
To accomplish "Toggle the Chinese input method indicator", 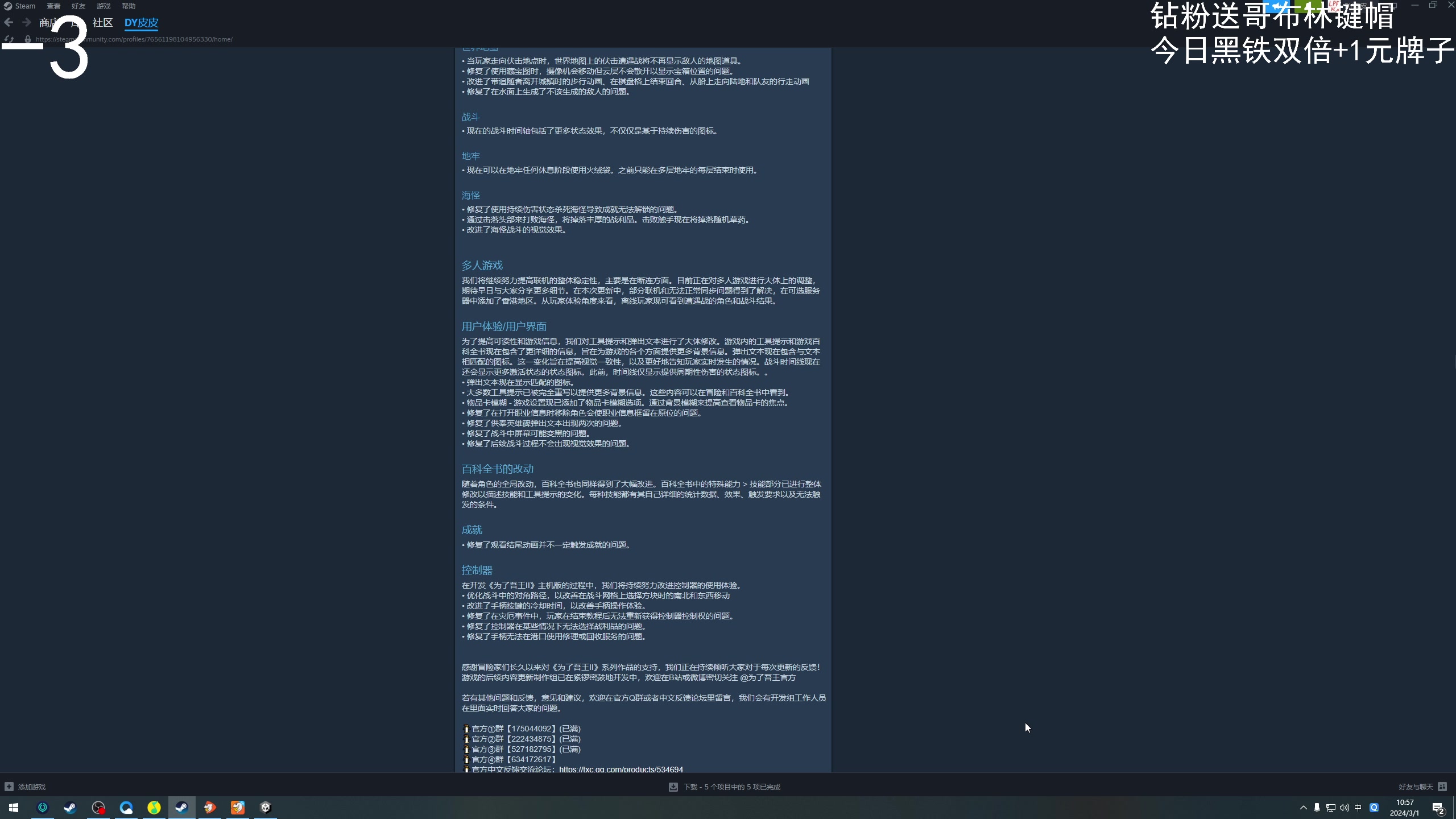I will [x=1358, y=808].
